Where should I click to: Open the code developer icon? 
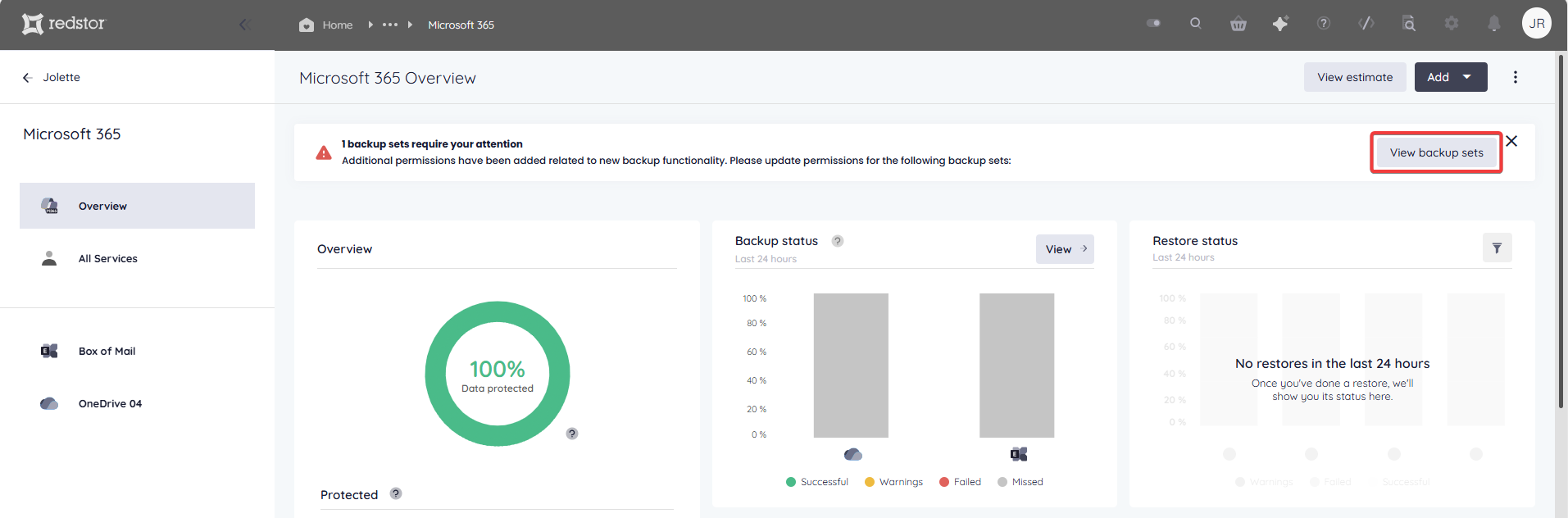1366,23
